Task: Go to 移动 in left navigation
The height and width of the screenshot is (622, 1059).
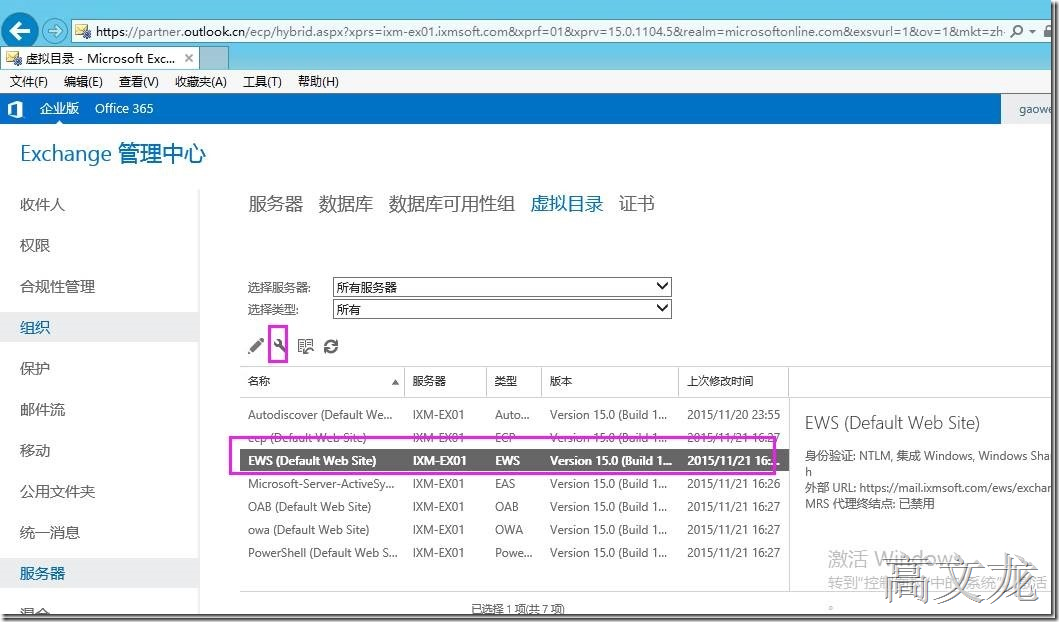Action: [x=35, y=450]
